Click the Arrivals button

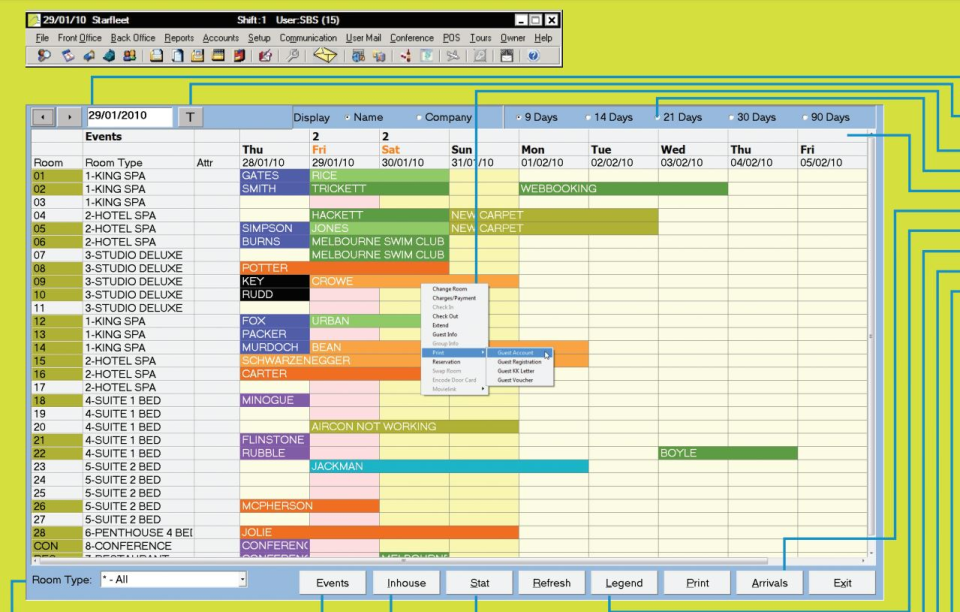click(770, 583)
